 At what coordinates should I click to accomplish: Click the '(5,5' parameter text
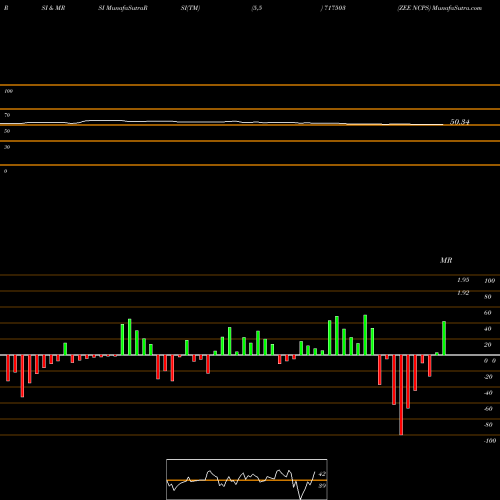[257, 8]
